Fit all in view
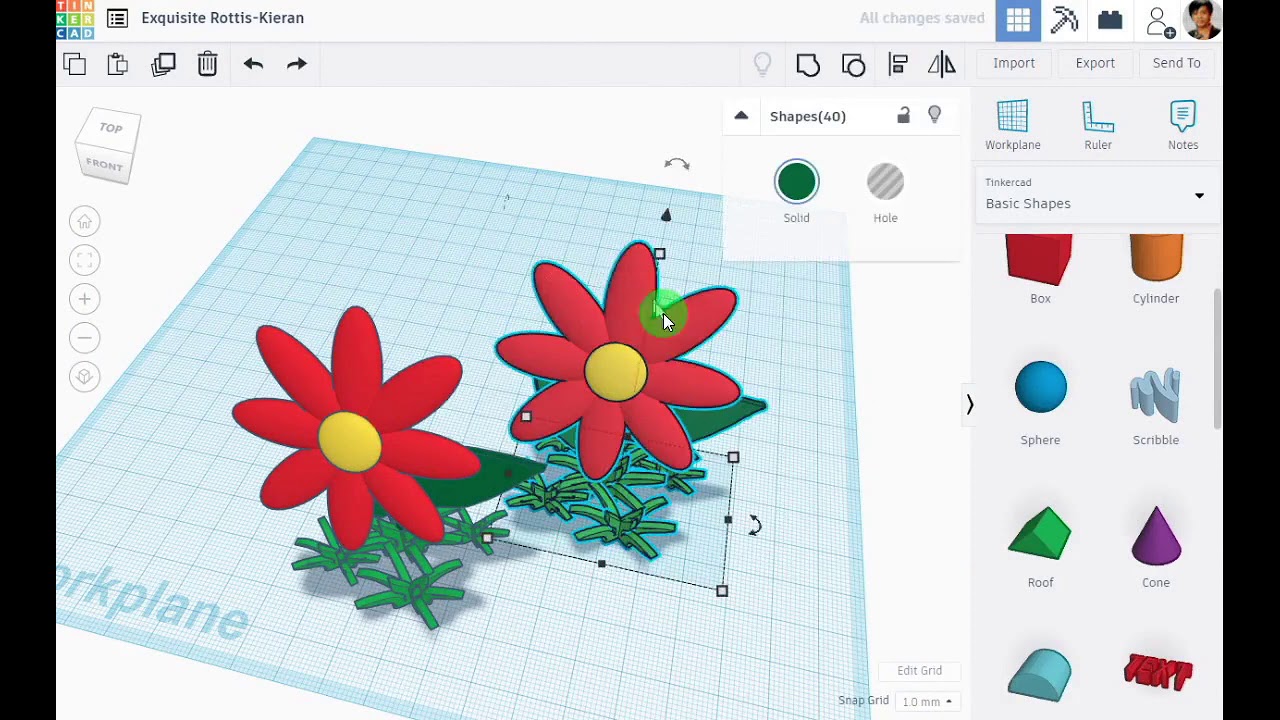This screenshot has width=1280, height=720. pyautogui.click(x=85, y=261)
